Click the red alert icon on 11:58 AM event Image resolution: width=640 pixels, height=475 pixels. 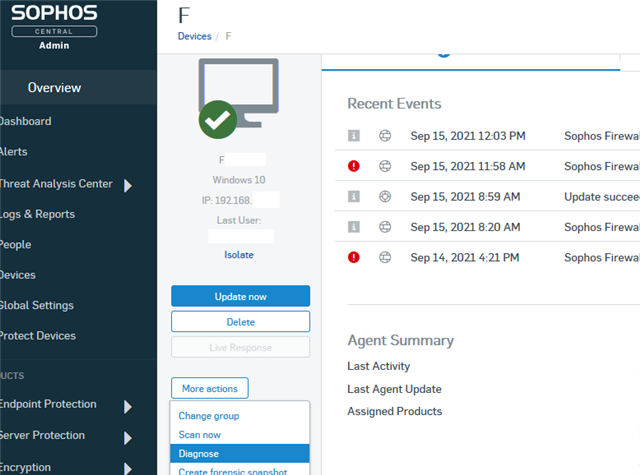click(353, 166)
